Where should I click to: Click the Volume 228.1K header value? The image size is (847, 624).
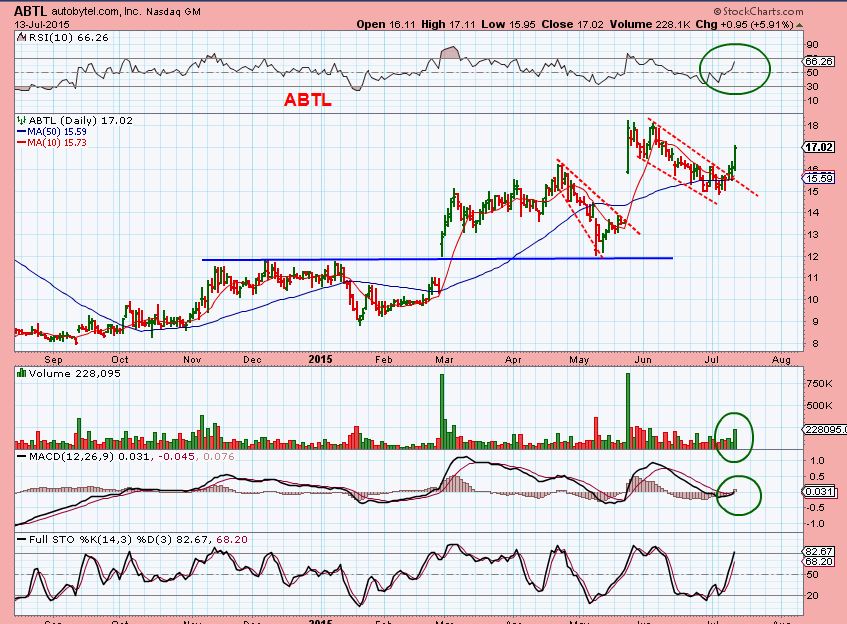tap(650, 24)
